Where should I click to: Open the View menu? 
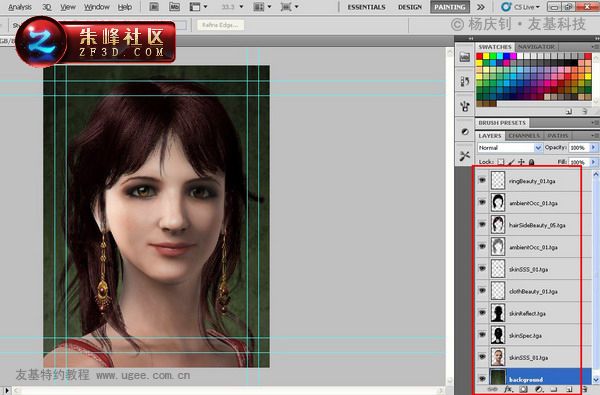tap(68, 7)
